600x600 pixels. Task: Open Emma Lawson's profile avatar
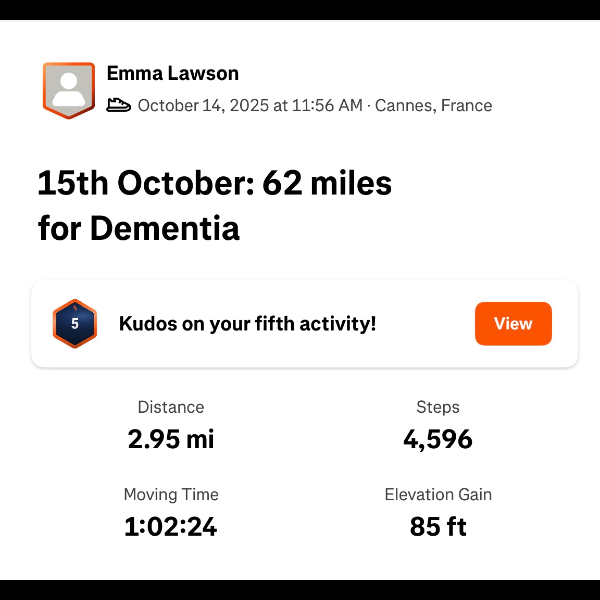pos(69,90)
